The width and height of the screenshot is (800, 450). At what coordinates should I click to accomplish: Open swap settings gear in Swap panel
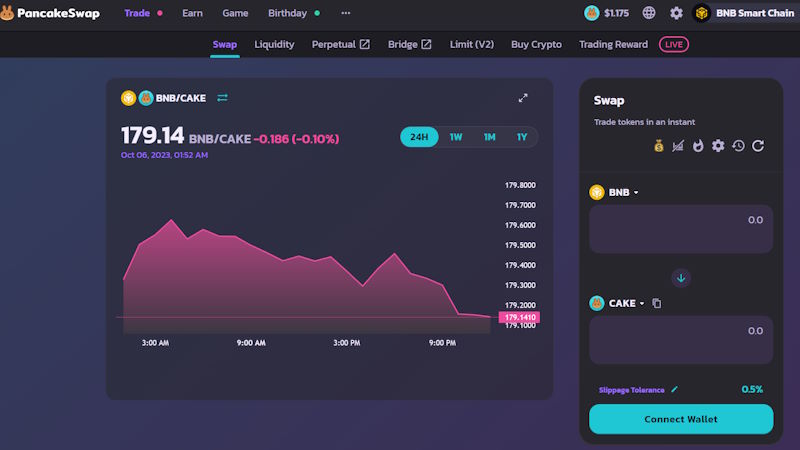pos(718,146)
